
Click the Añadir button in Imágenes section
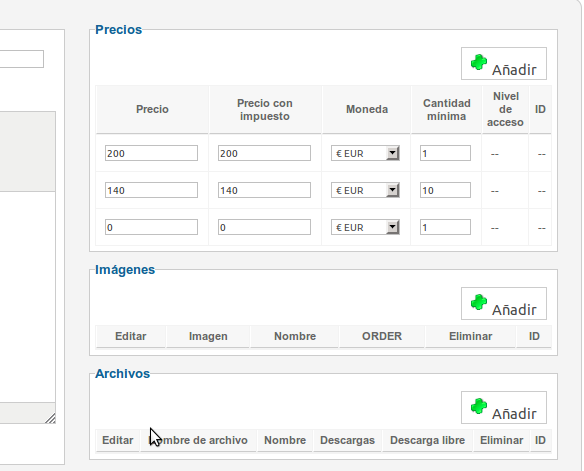point(504,303)
